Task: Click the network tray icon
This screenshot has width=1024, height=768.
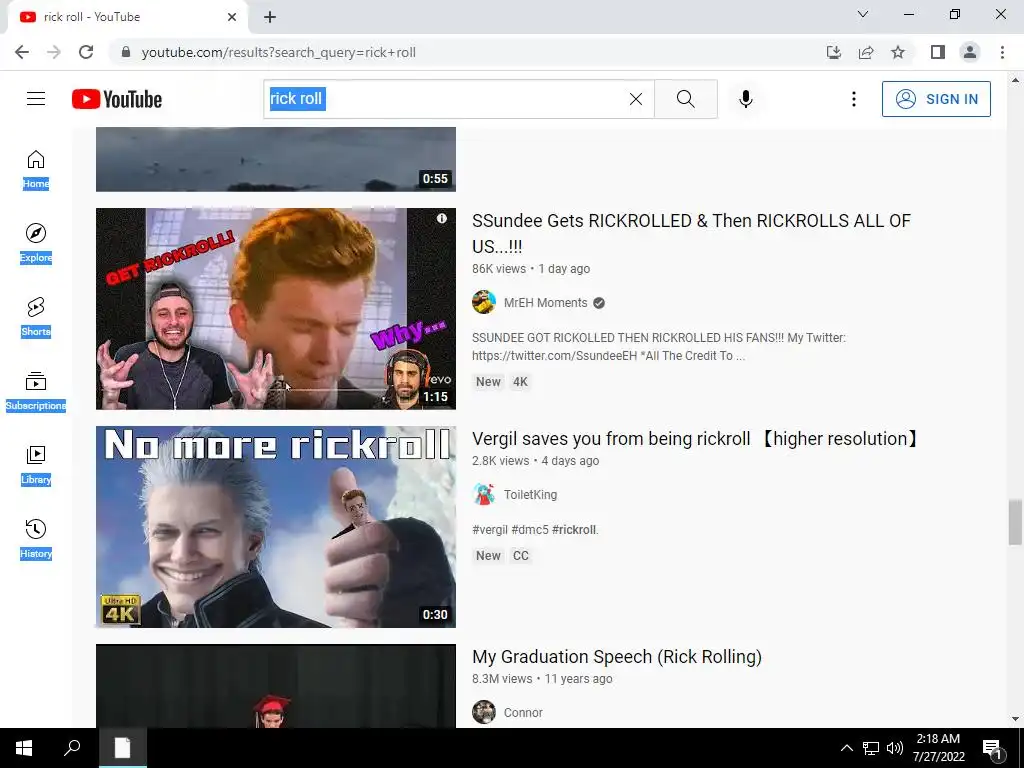Action: pos(871,748)
